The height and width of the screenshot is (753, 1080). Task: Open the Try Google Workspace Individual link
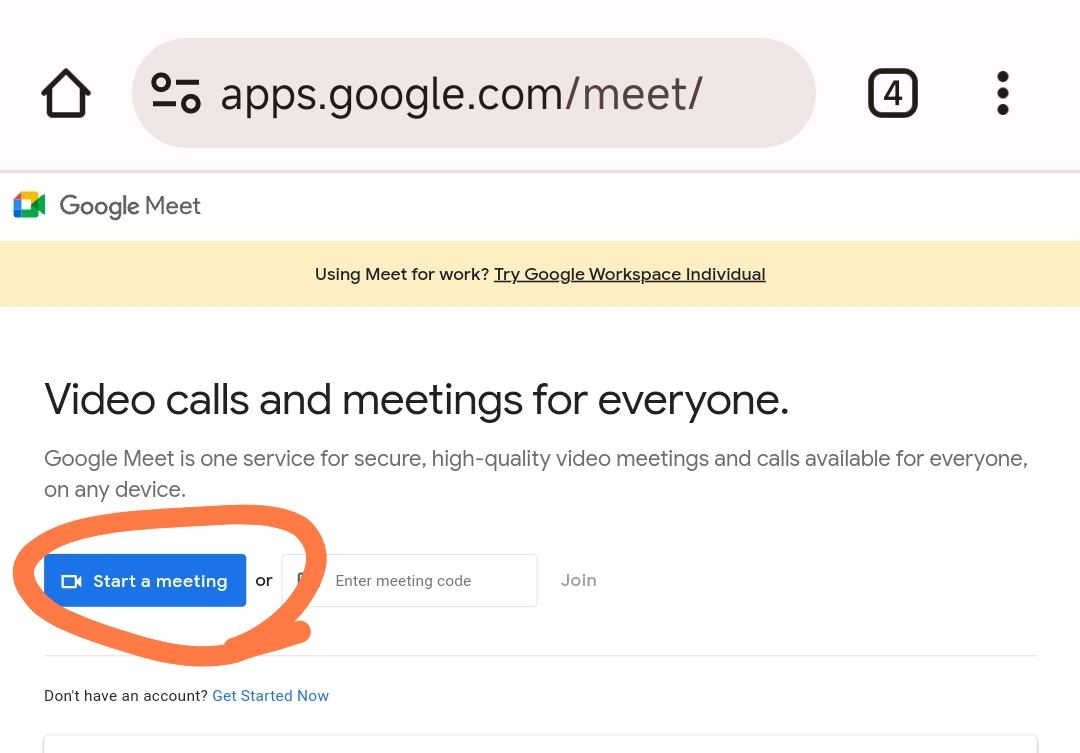pyautogui.click(x=629, y=273)
